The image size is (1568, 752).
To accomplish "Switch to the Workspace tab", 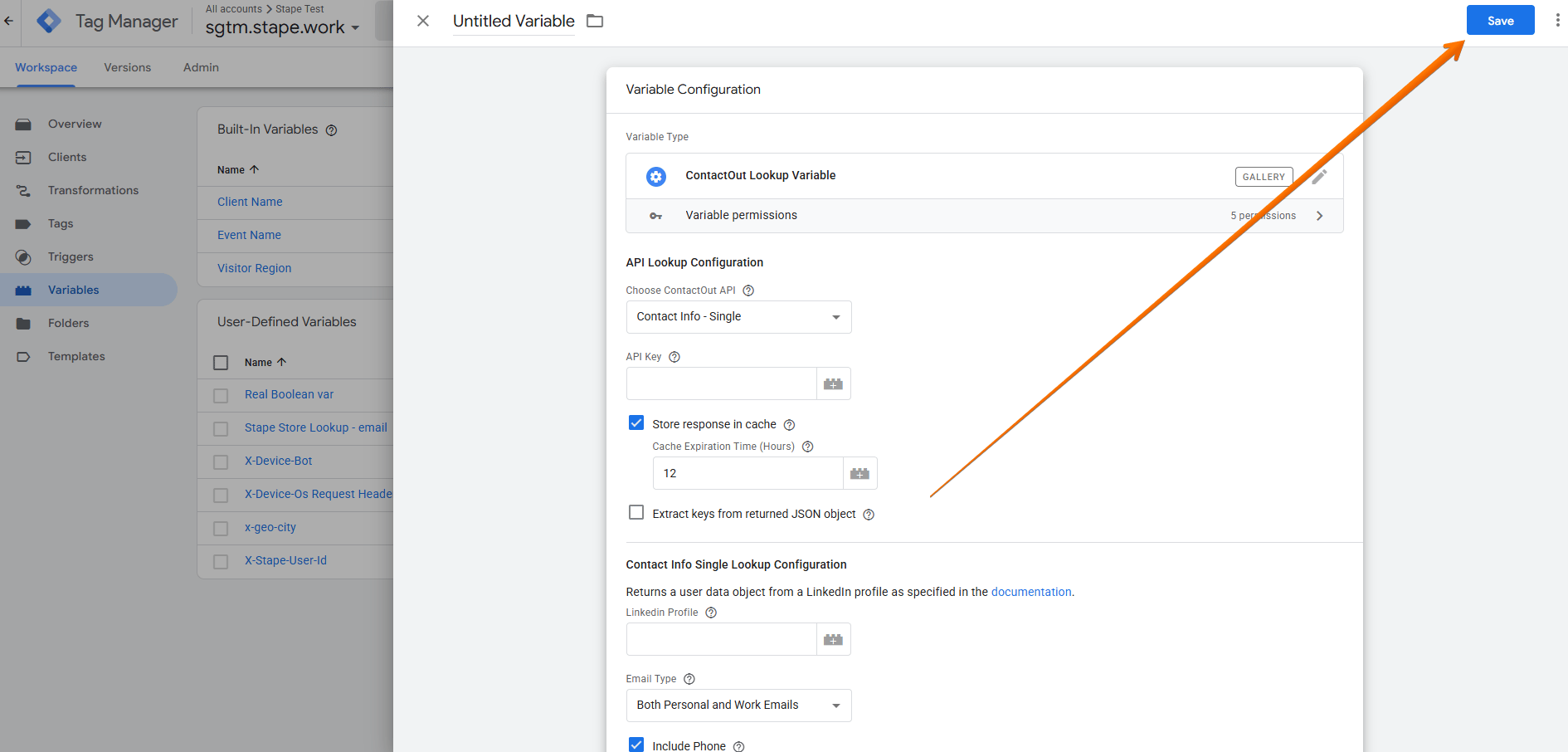I will [x=46, y=67].
